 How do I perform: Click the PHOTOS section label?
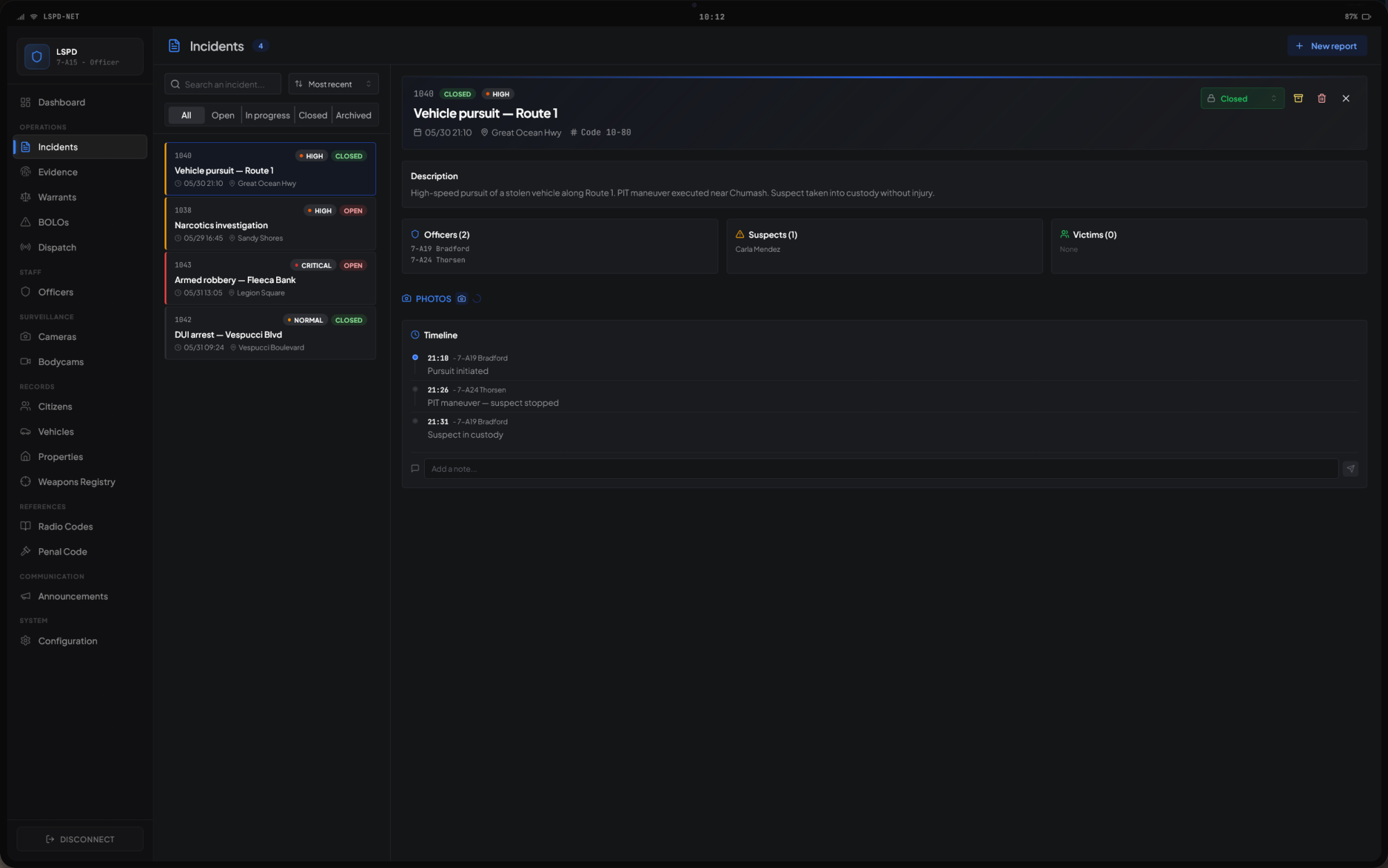coord(433,299)
